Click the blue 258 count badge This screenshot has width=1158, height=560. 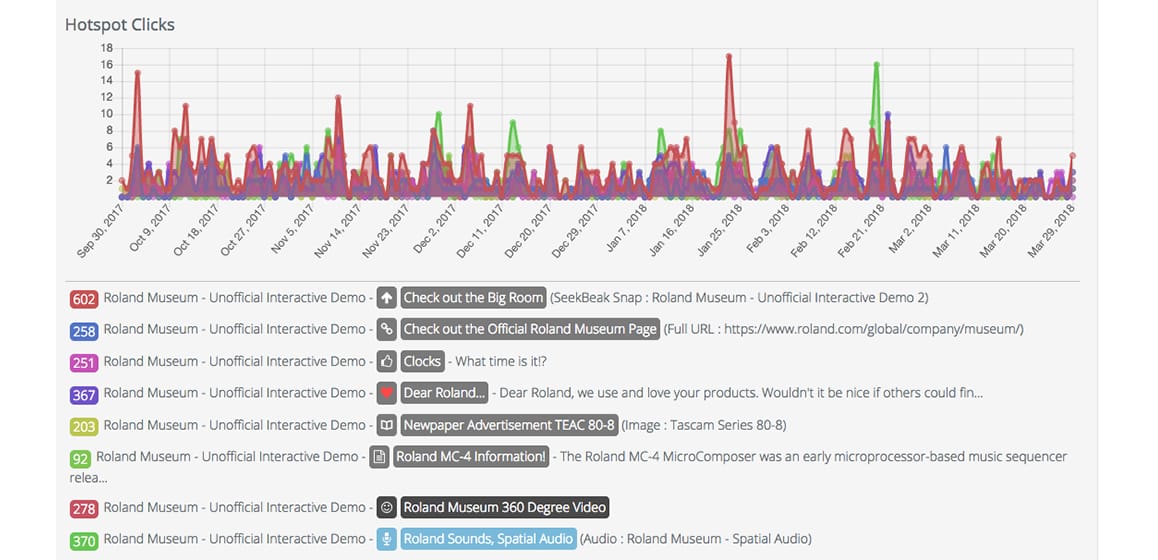click(84, 331)
